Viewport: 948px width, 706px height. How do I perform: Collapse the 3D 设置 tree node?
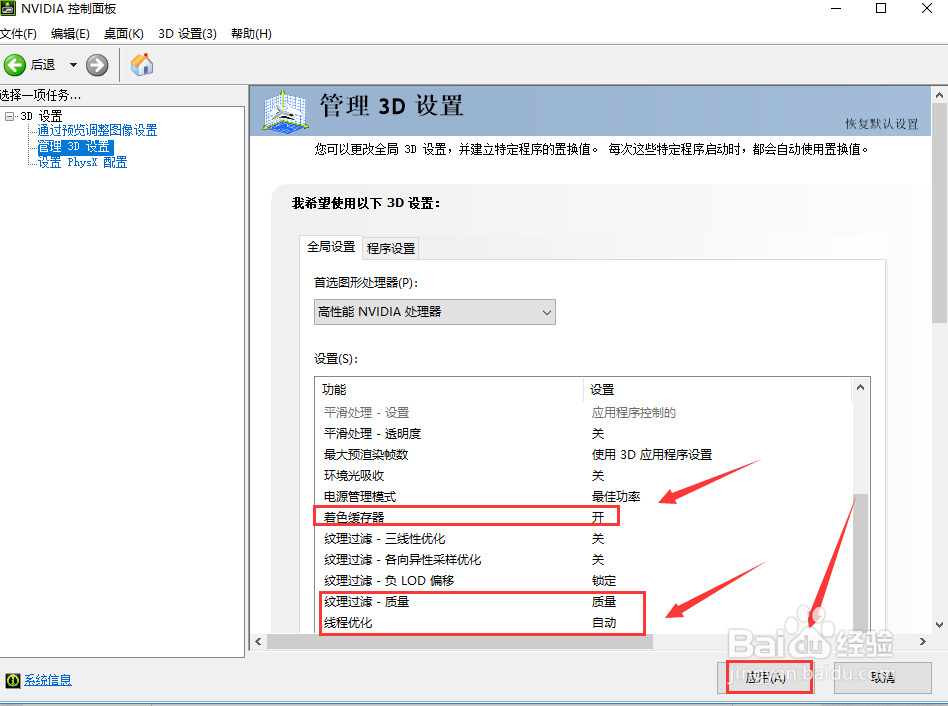click(x=9, y=115)
